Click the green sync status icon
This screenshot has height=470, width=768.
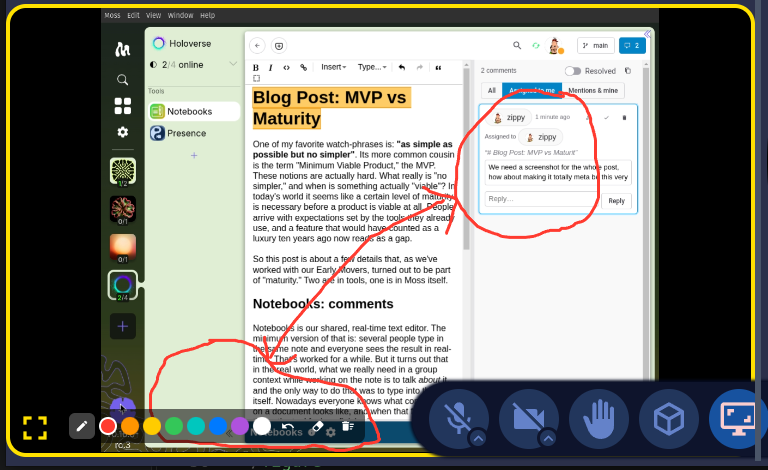click(536, 46)
